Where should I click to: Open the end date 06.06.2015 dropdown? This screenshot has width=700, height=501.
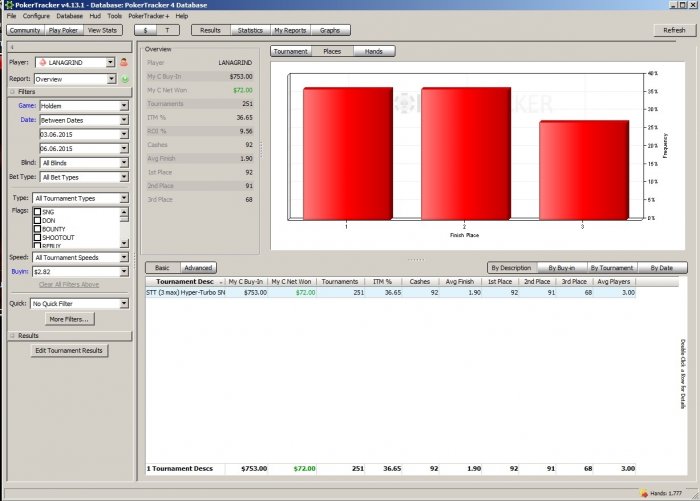tap(124, 148)
